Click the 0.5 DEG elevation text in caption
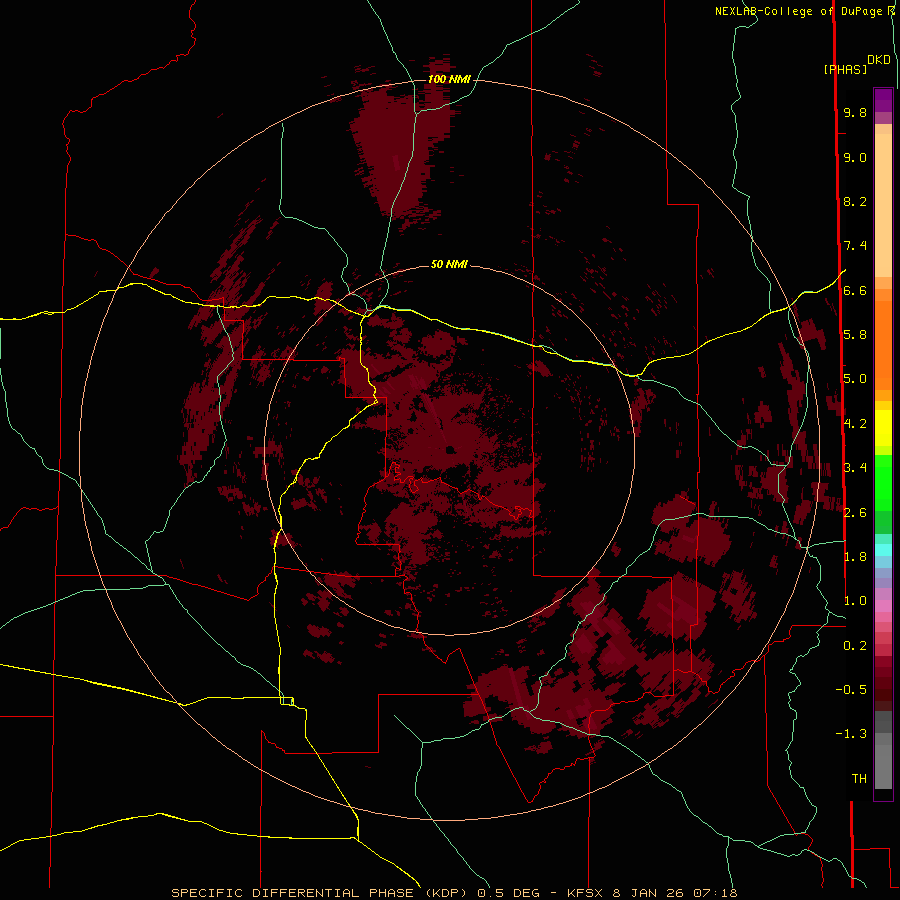Viewport: 900px width, 900px height. [x=510, y=893]
